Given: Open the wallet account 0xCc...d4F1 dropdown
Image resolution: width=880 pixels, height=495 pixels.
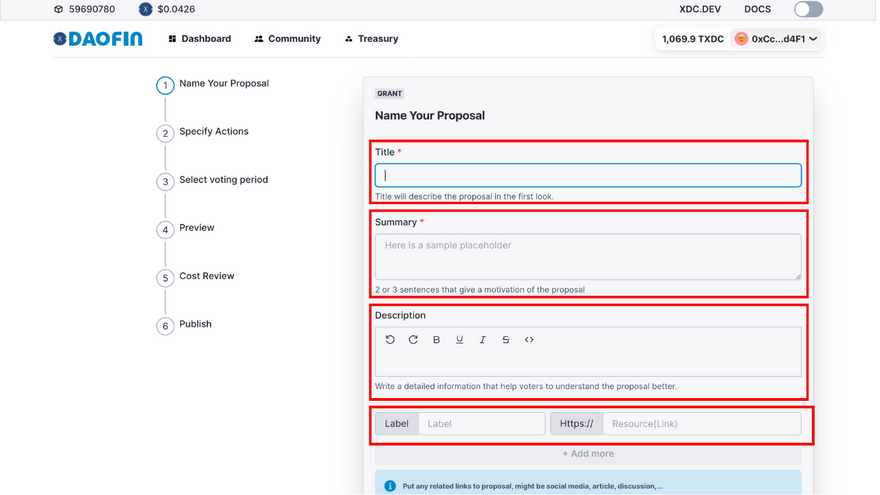Looking at the screenshot, I should [776, 39].
